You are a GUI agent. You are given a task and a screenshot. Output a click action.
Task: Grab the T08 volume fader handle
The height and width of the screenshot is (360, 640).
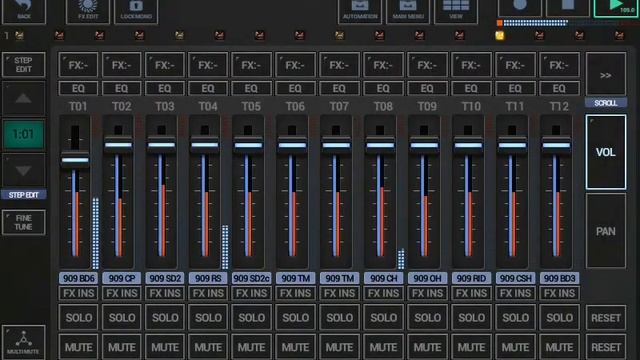[x=380, y=145]
